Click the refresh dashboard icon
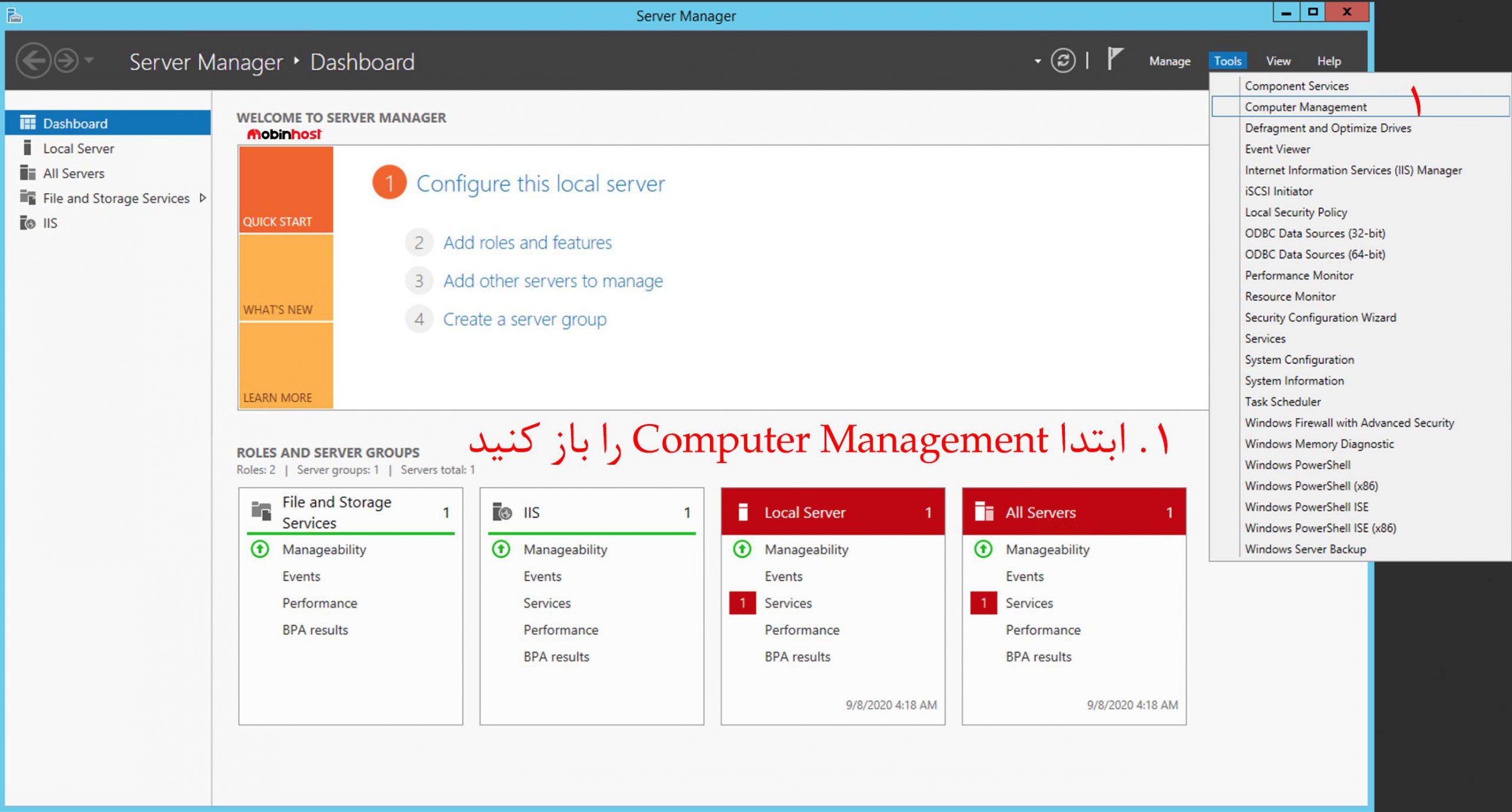The height and width of the screenshot is (812, 1512). point(1063,60)
